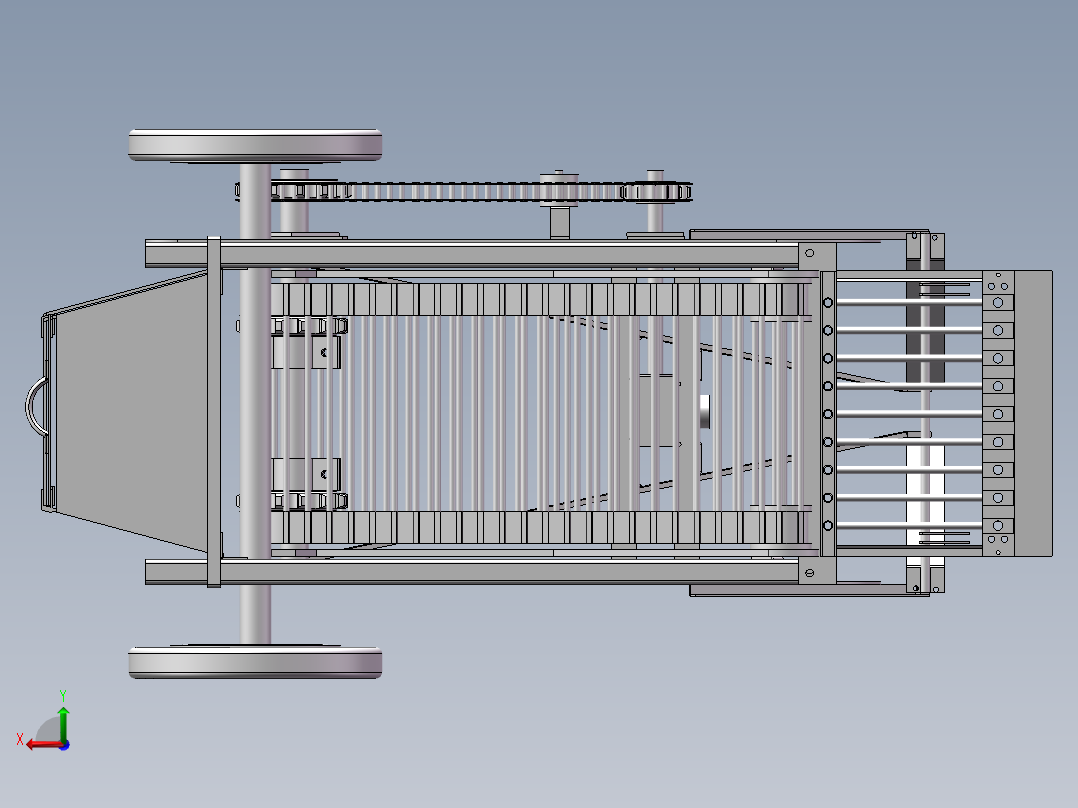
Task: Click the red X axis arrow on the triad
Action: coord(38,743)
